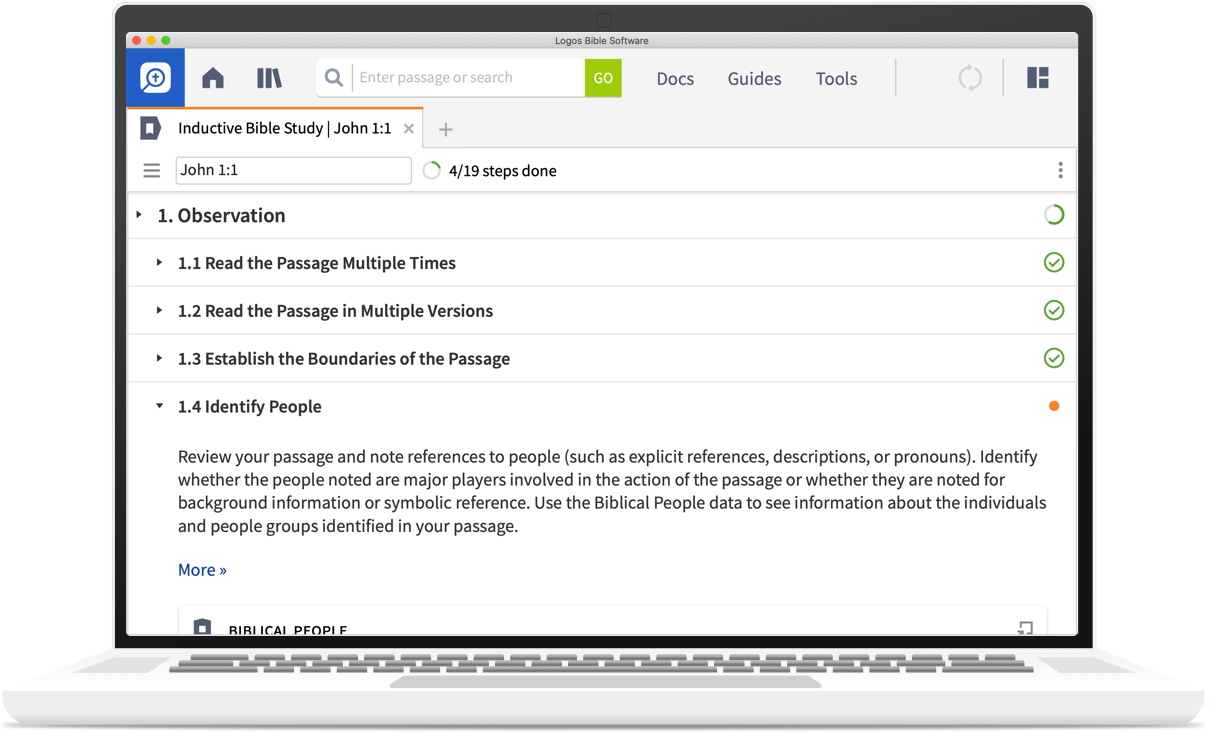Click the BIBLICAL PEOPLE section header

pos(287,629)
